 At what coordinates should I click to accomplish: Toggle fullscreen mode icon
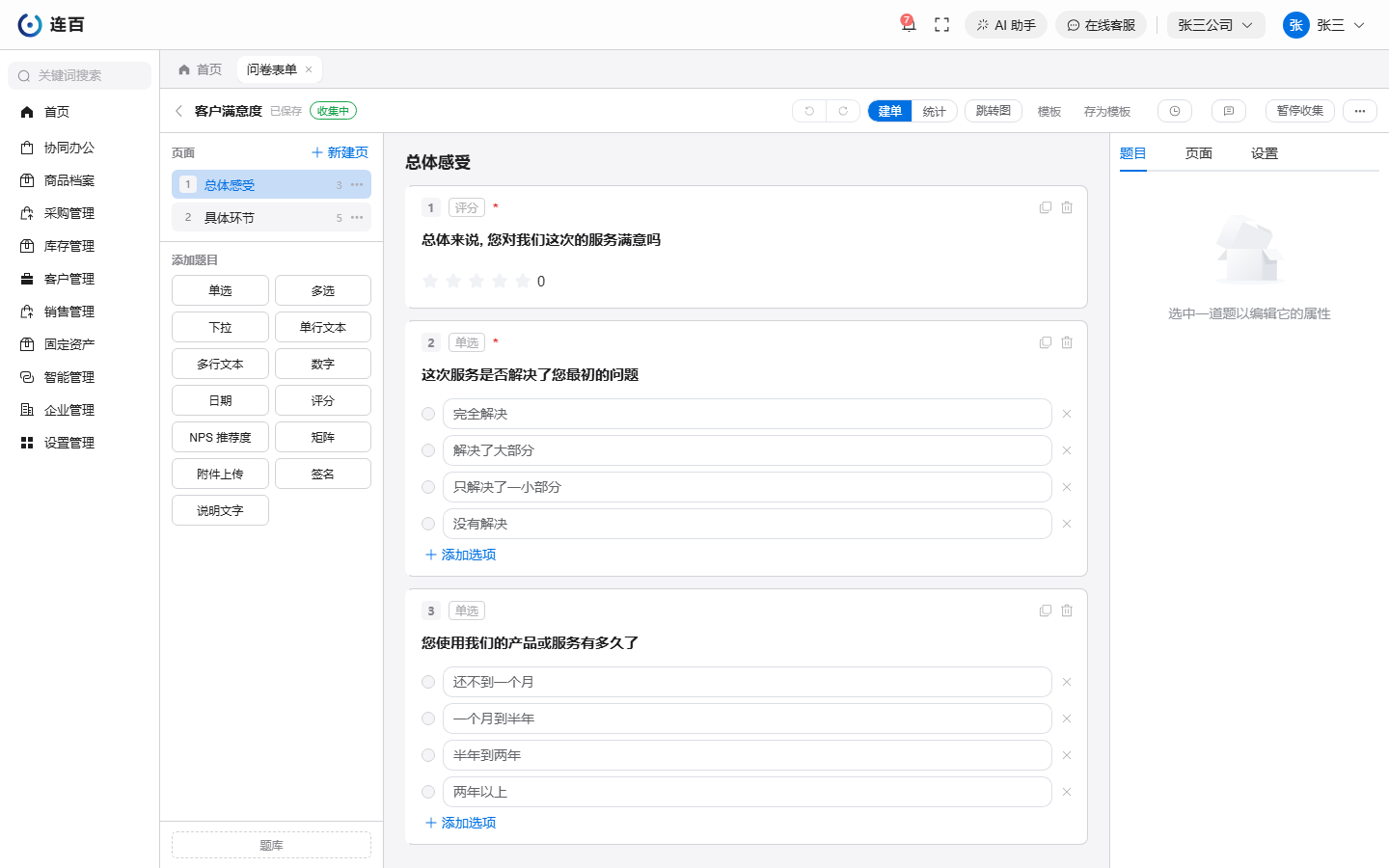coord(942,25)
